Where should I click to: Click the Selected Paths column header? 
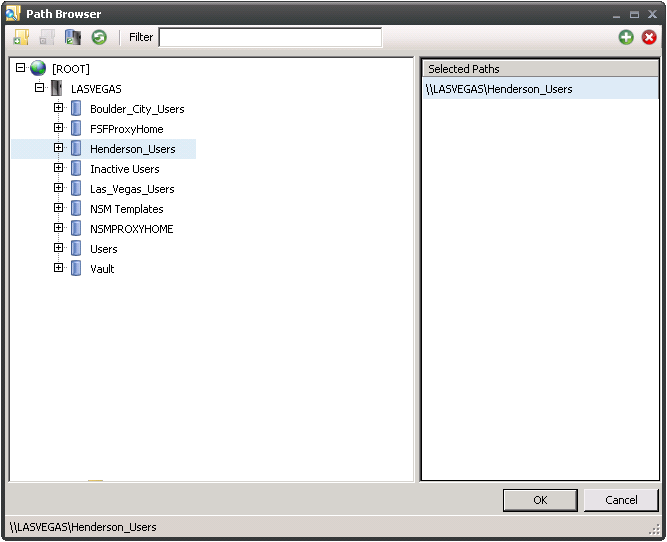[540, 68]
